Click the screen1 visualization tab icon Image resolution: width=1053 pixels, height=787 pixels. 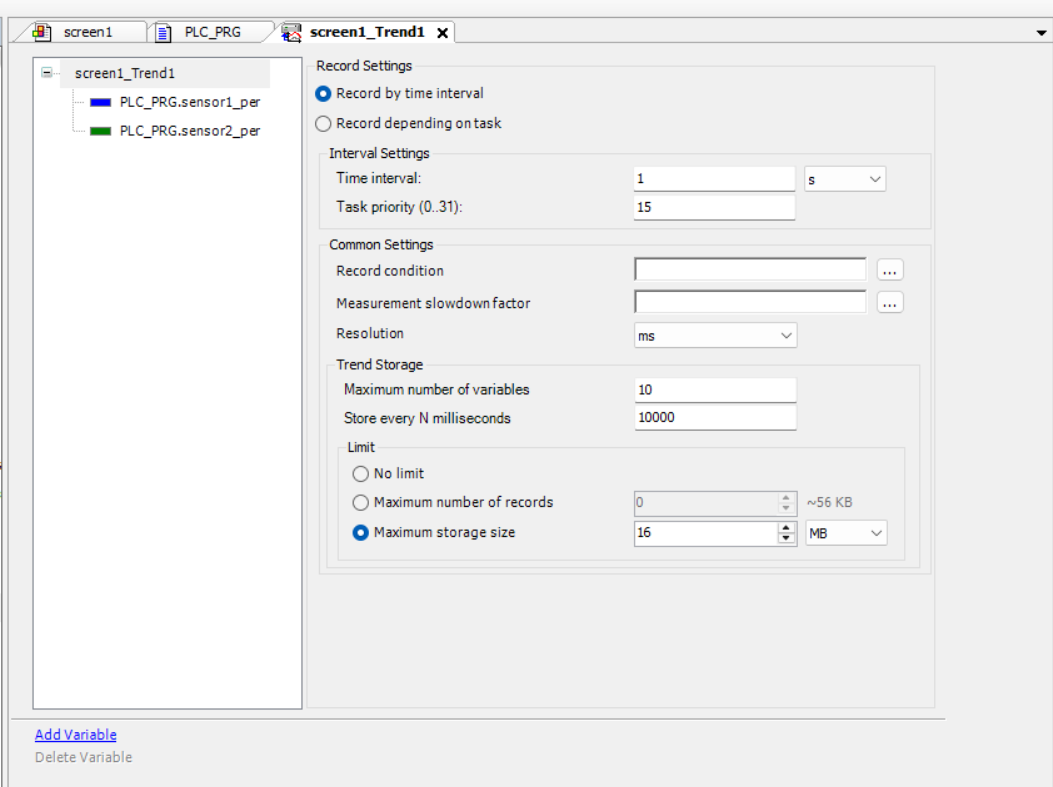click(42, 32)
